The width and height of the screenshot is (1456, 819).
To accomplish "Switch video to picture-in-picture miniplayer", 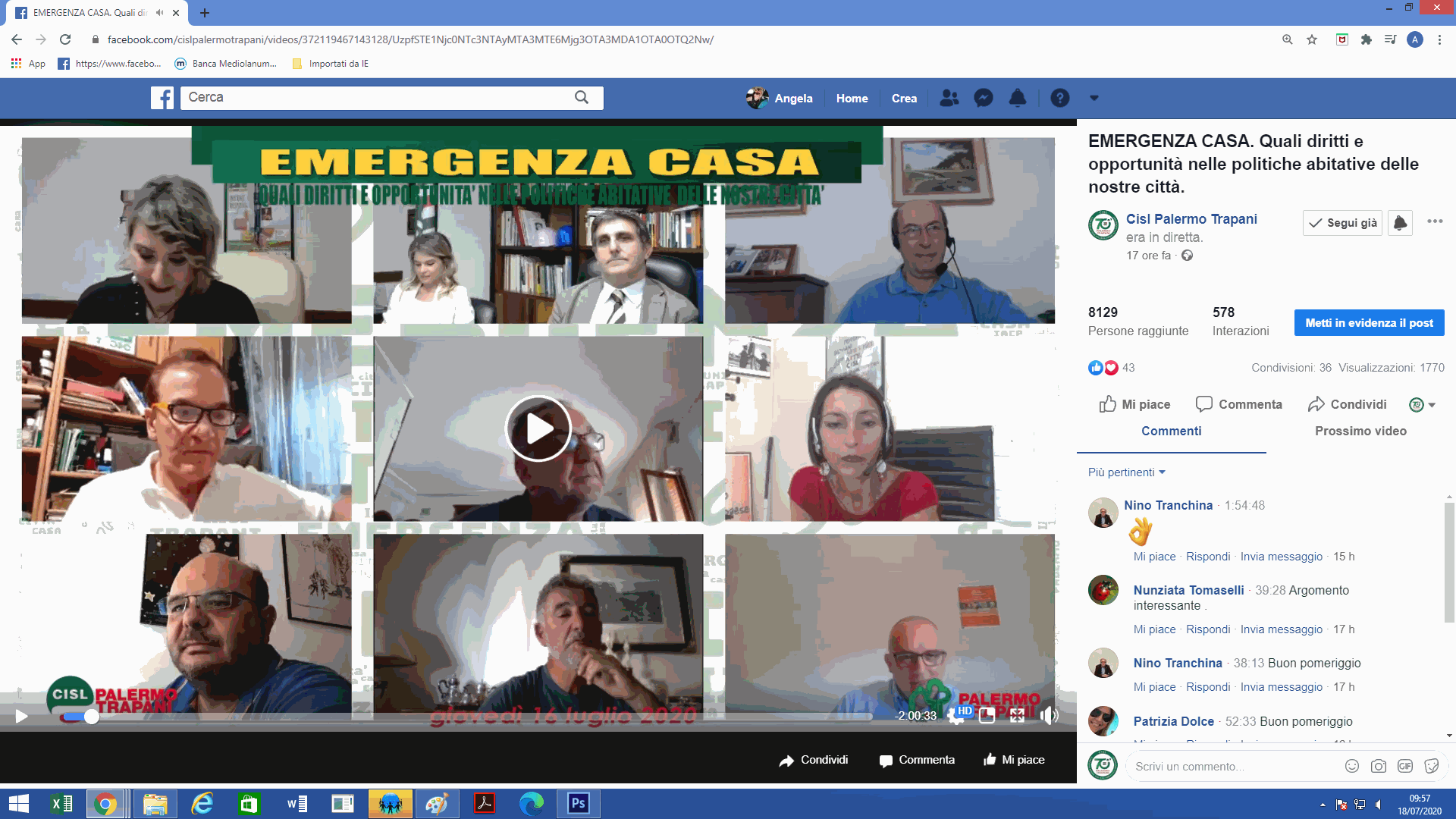I will (987, 715).
